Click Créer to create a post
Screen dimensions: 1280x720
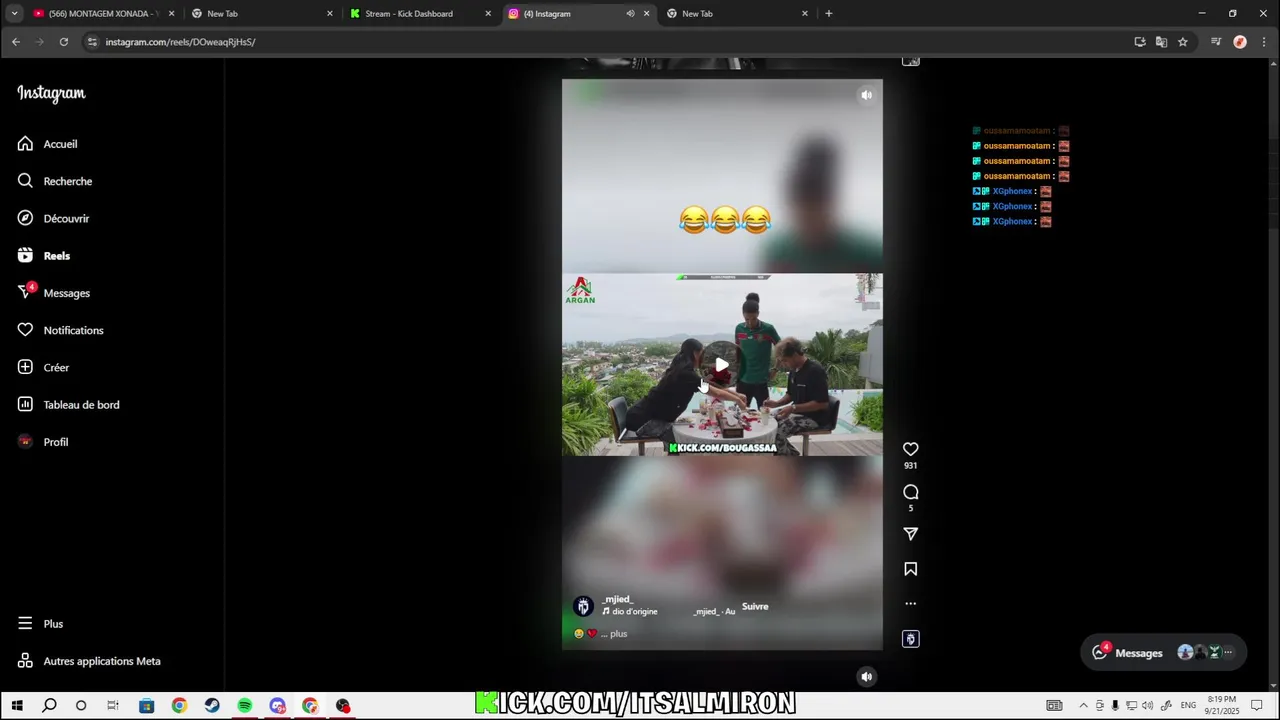[56, 367]
